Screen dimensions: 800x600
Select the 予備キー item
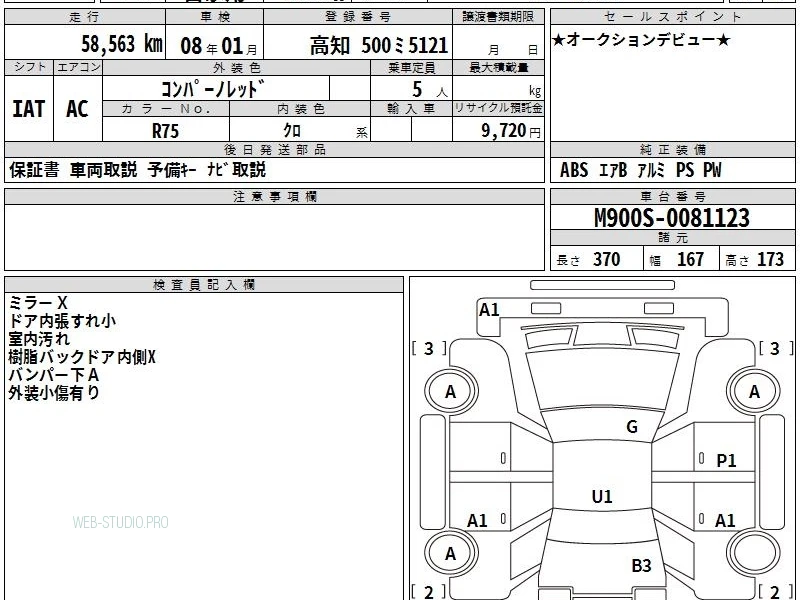point(172,169)
